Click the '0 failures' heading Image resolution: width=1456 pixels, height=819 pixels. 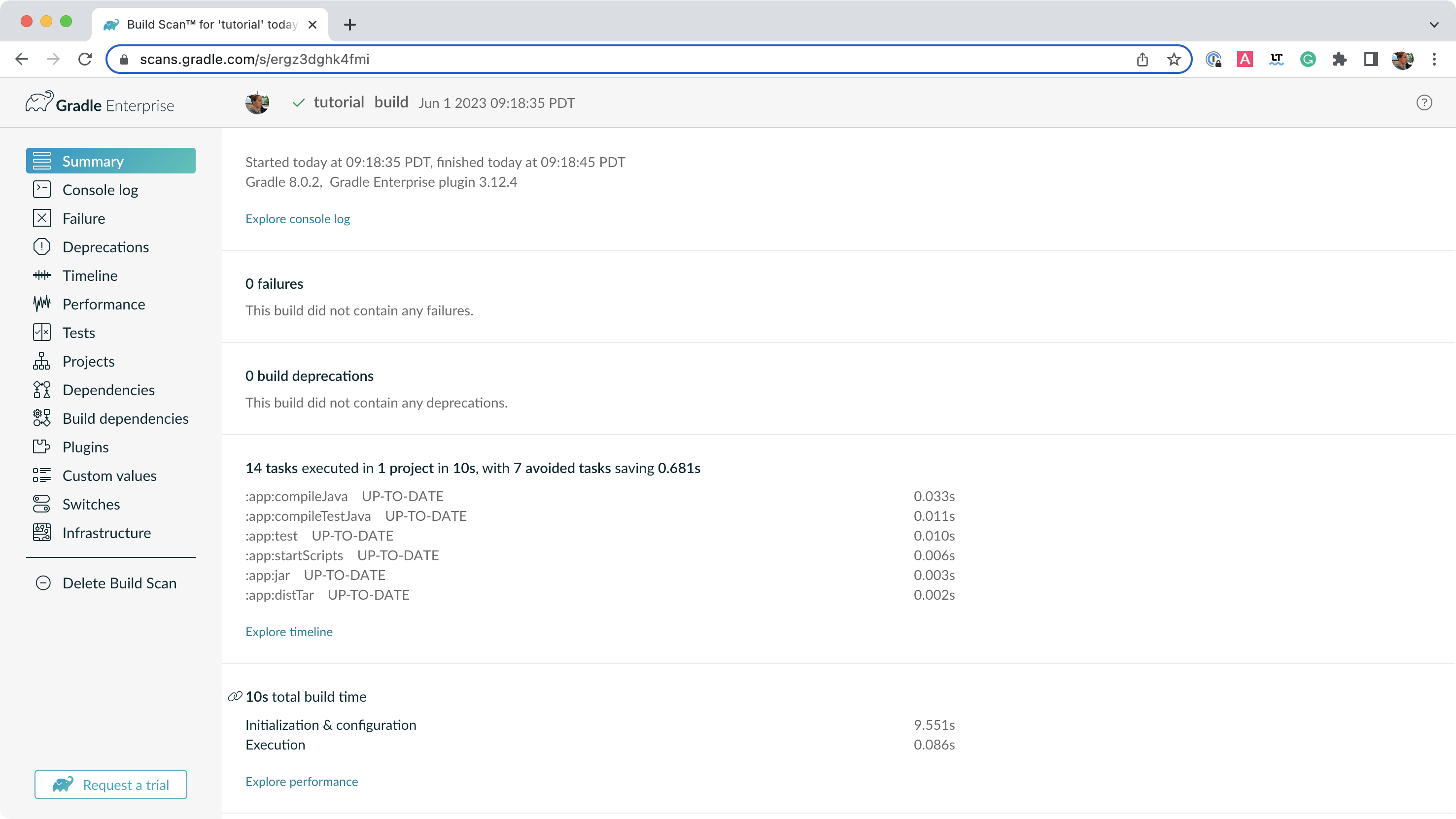click(x=274, y=284)
